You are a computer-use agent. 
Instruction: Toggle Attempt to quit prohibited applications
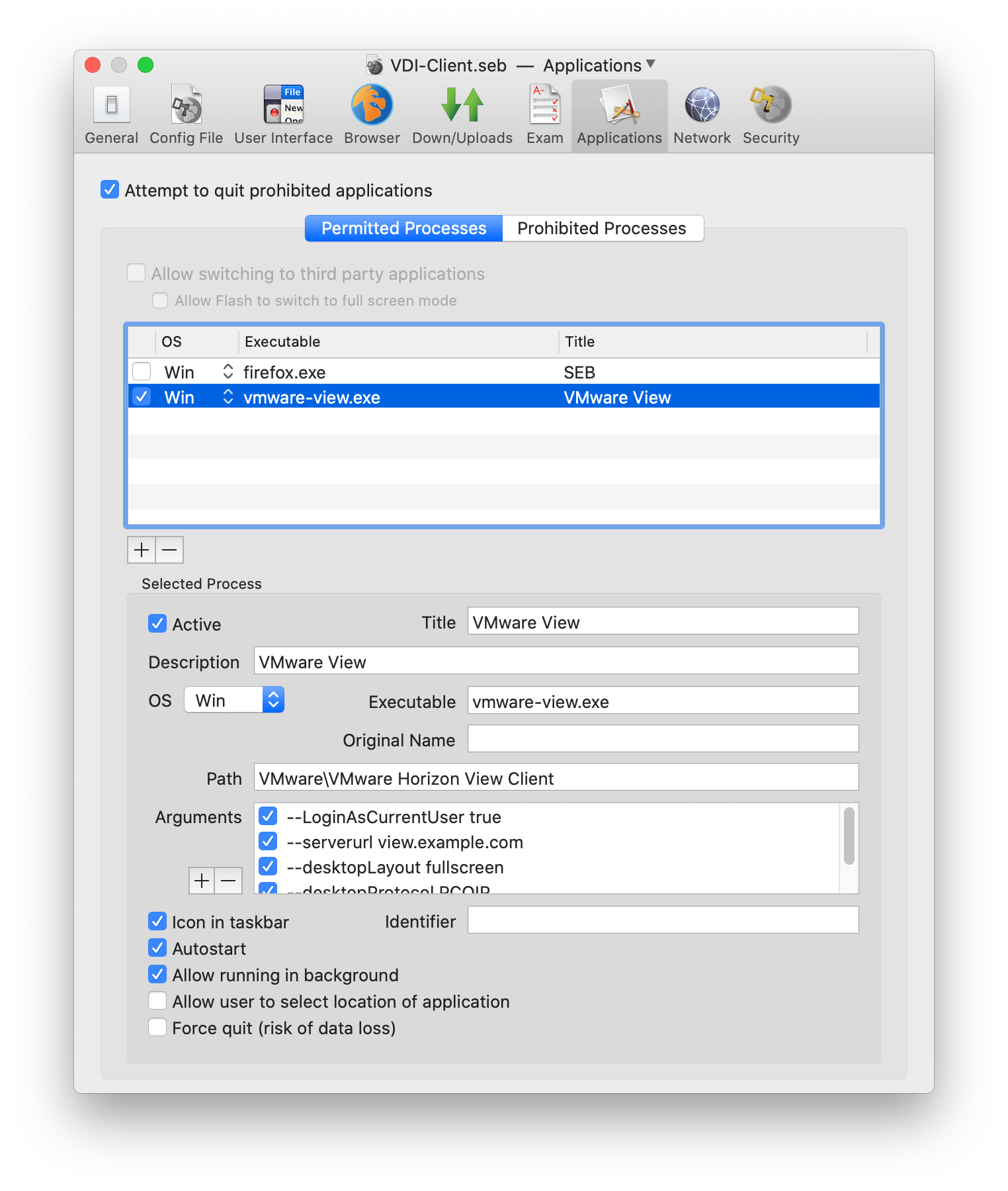pyautogui.click(x=110, y=190)
